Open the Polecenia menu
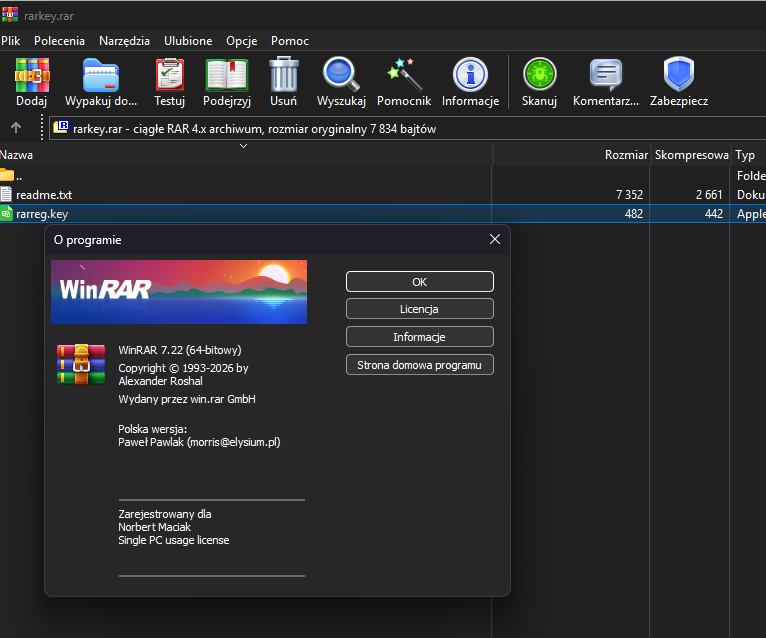The width and height of the screenshot is (766, 638). click(59, 41)
